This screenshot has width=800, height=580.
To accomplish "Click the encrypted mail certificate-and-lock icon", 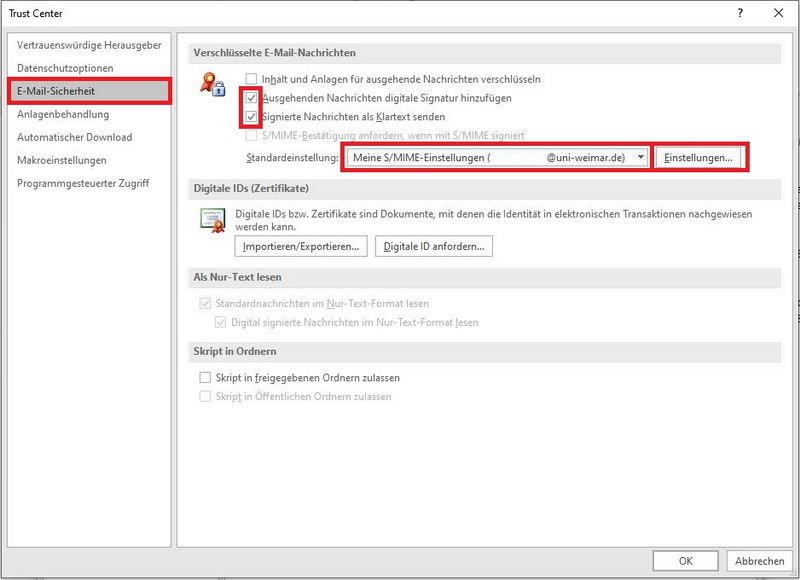I will 213,85.
